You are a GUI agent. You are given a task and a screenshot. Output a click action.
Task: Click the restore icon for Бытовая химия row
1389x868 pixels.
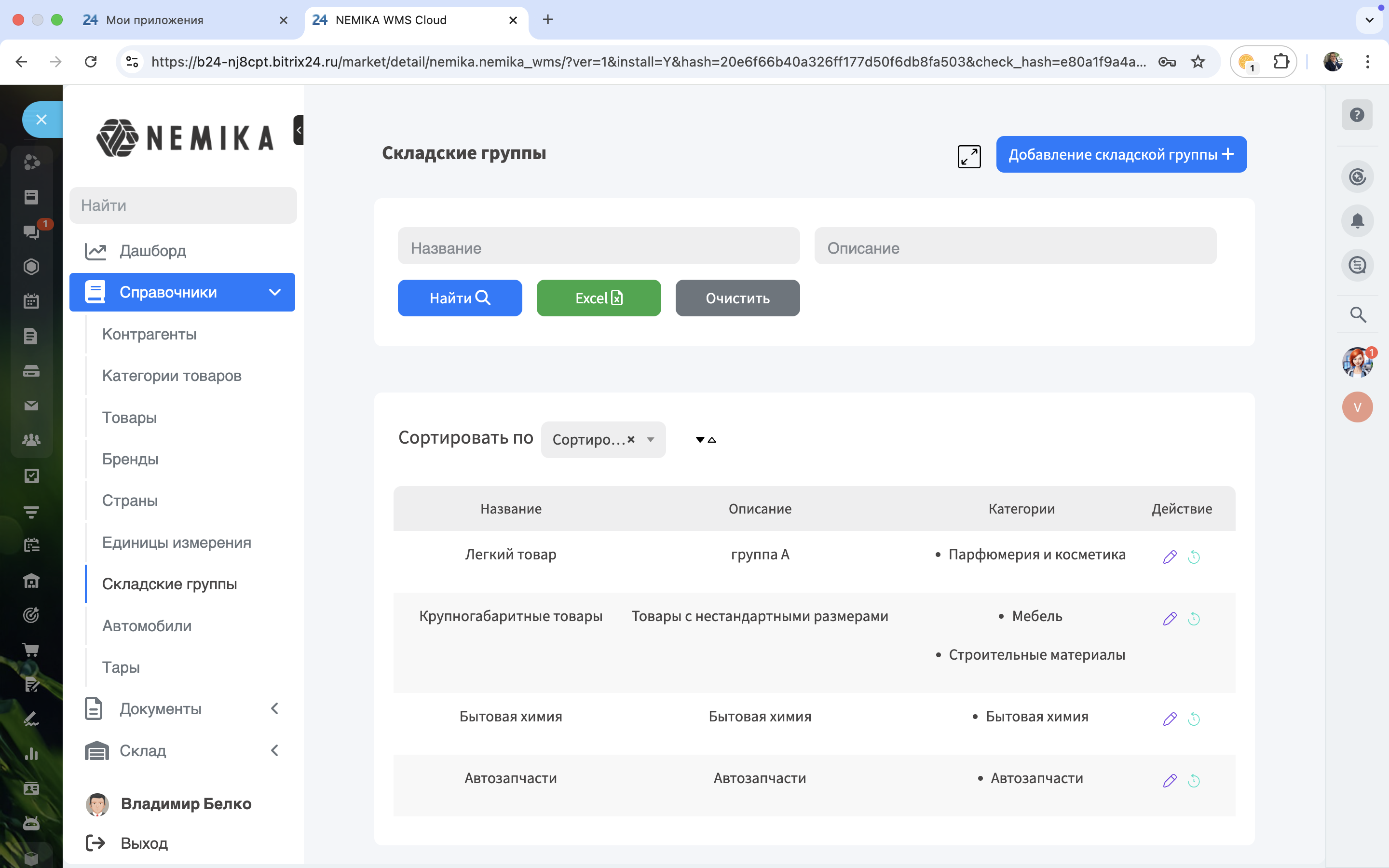click(x=1193, y=719)
